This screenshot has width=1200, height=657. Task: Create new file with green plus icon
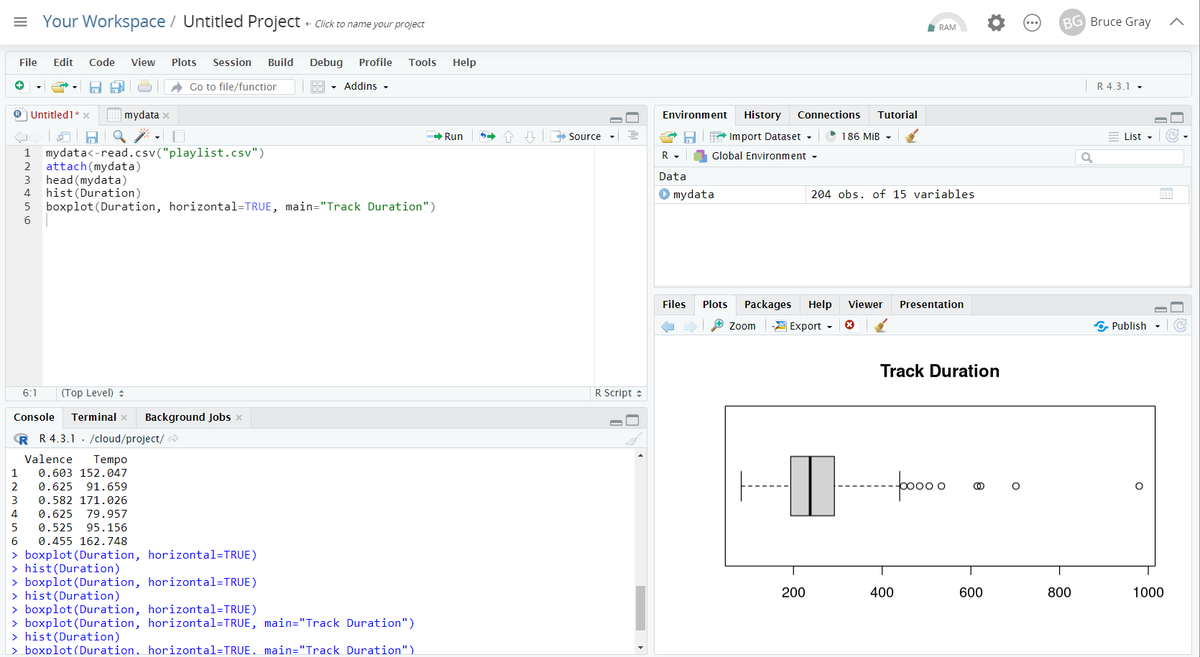click(20, 86)
